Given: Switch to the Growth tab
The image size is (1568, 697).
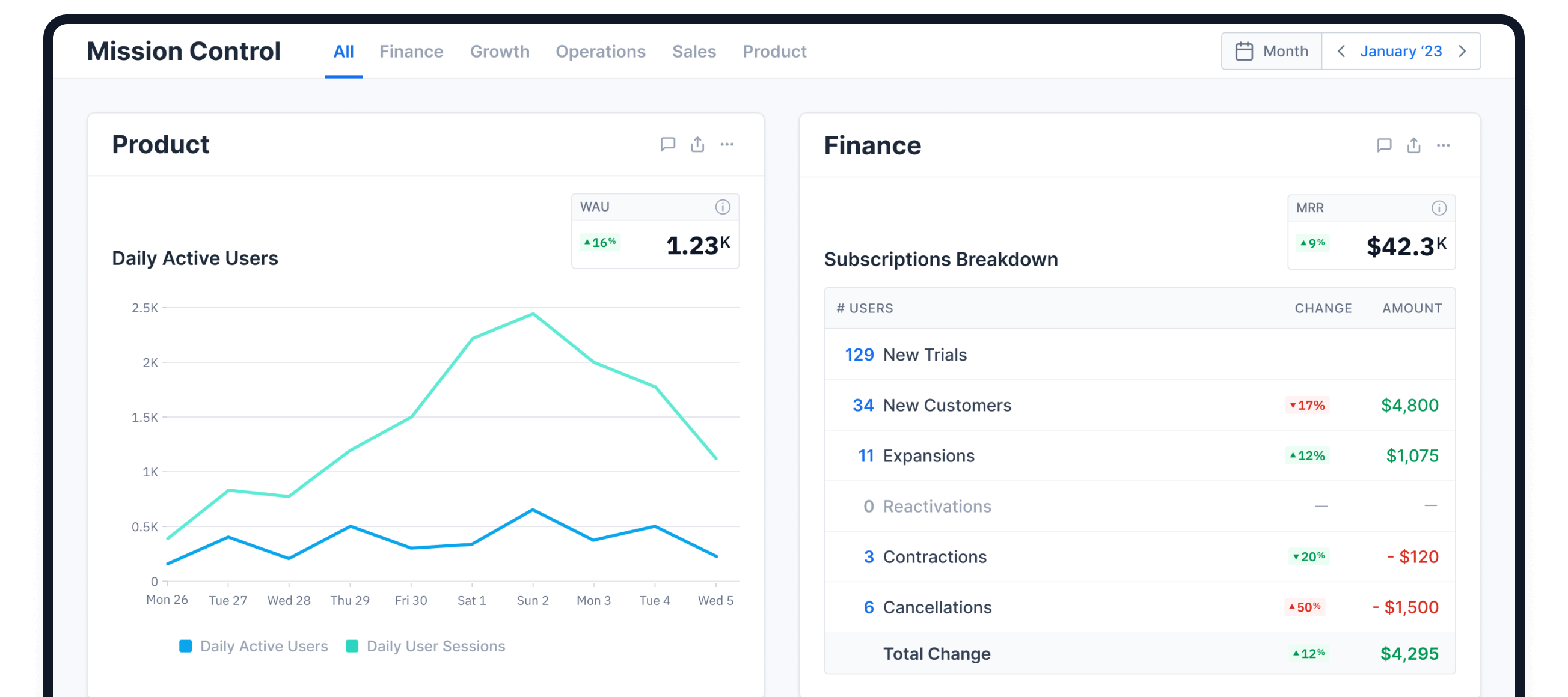Looking at the screenshot, I should click(499, 52).
